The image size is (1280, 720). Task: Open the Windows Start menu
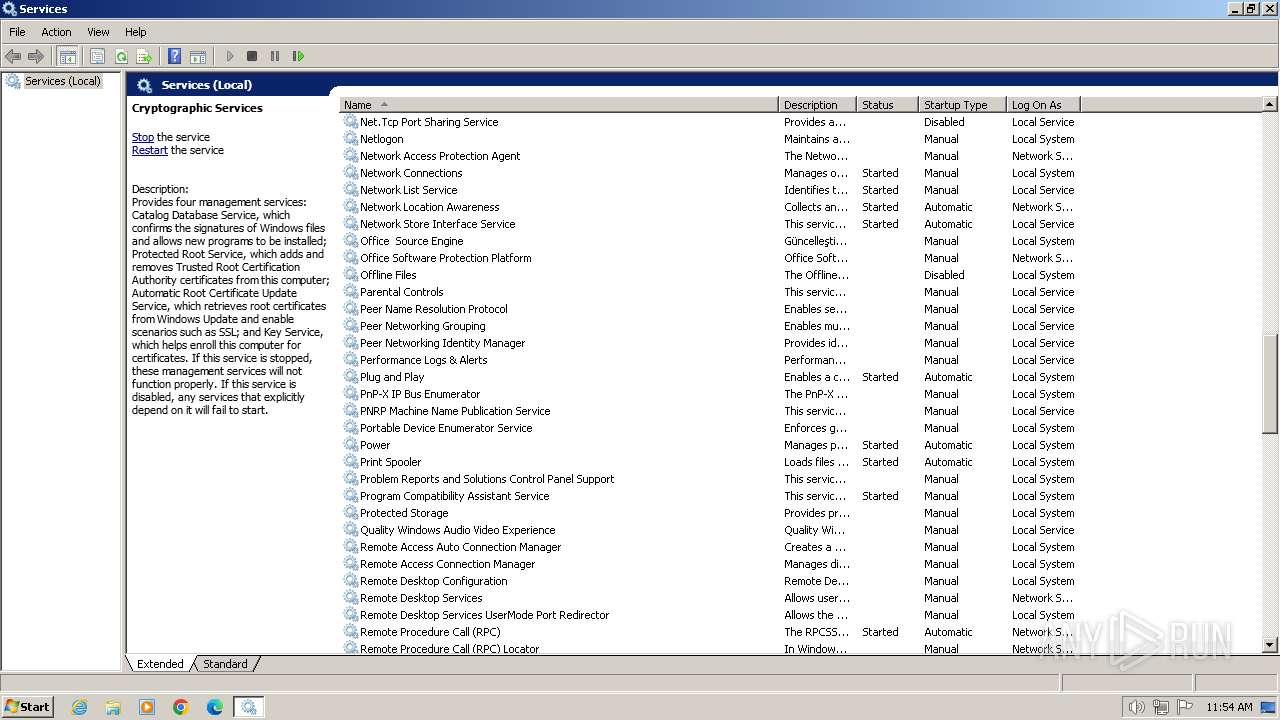pyautogui.click(x=28, y=706)
